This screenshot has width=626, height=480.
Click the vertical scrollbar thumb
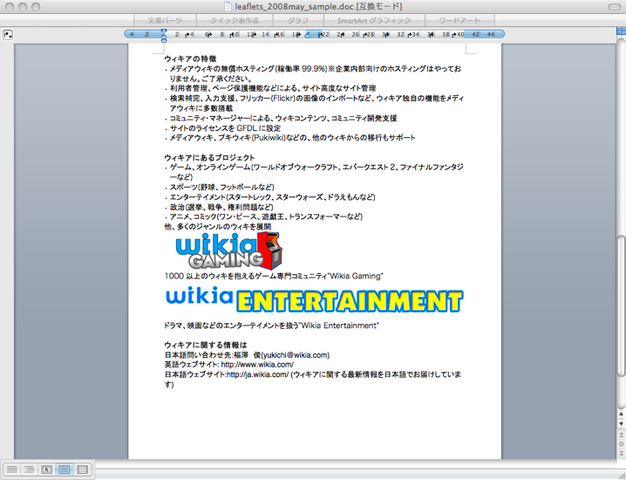(x=621, y=306)
